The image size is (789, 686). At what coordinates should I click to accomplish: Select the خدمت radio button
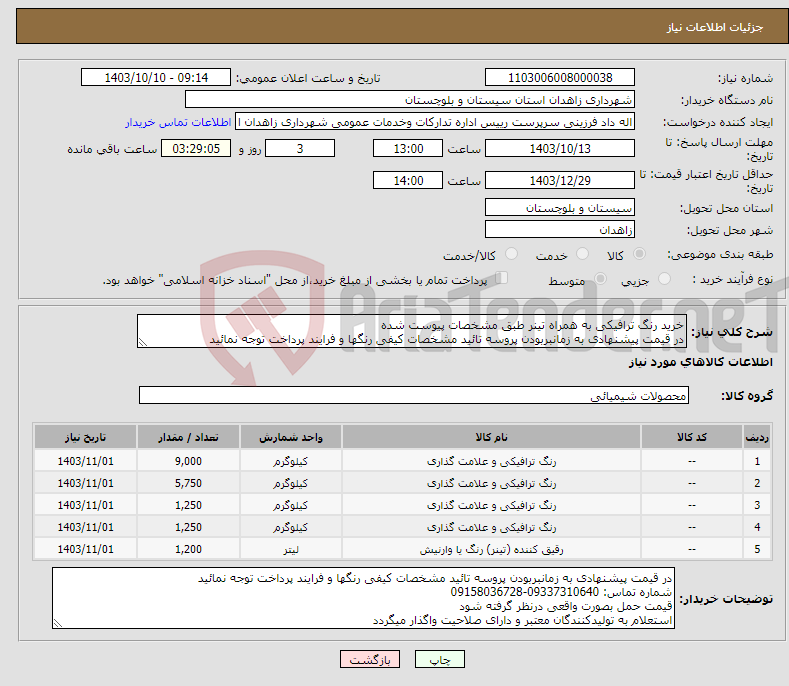[582, 254]
